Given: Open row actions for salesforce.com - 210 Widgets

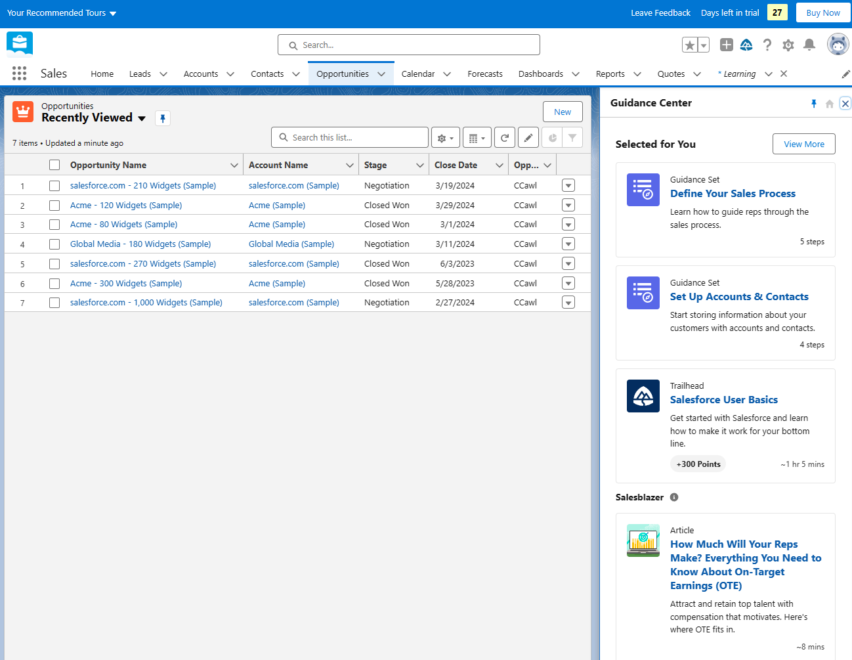Looking at the screenshot, I should (x=568, y=185).
